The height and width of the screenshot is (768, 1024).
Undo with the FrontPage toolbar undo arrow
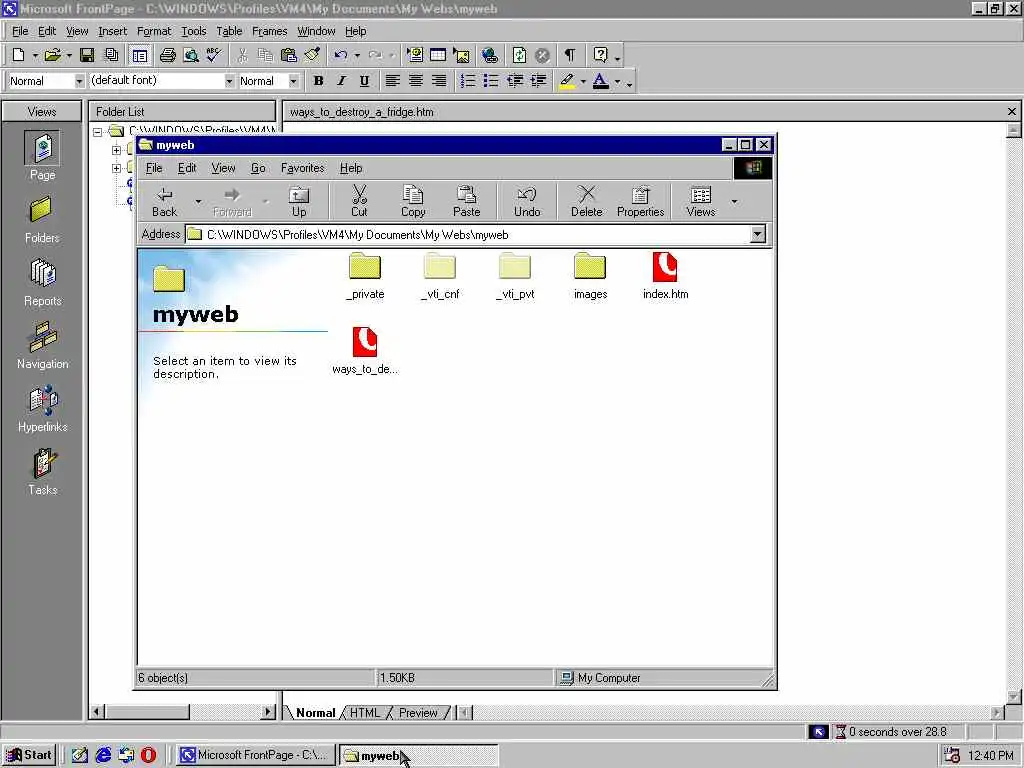(x=341, y=56)
